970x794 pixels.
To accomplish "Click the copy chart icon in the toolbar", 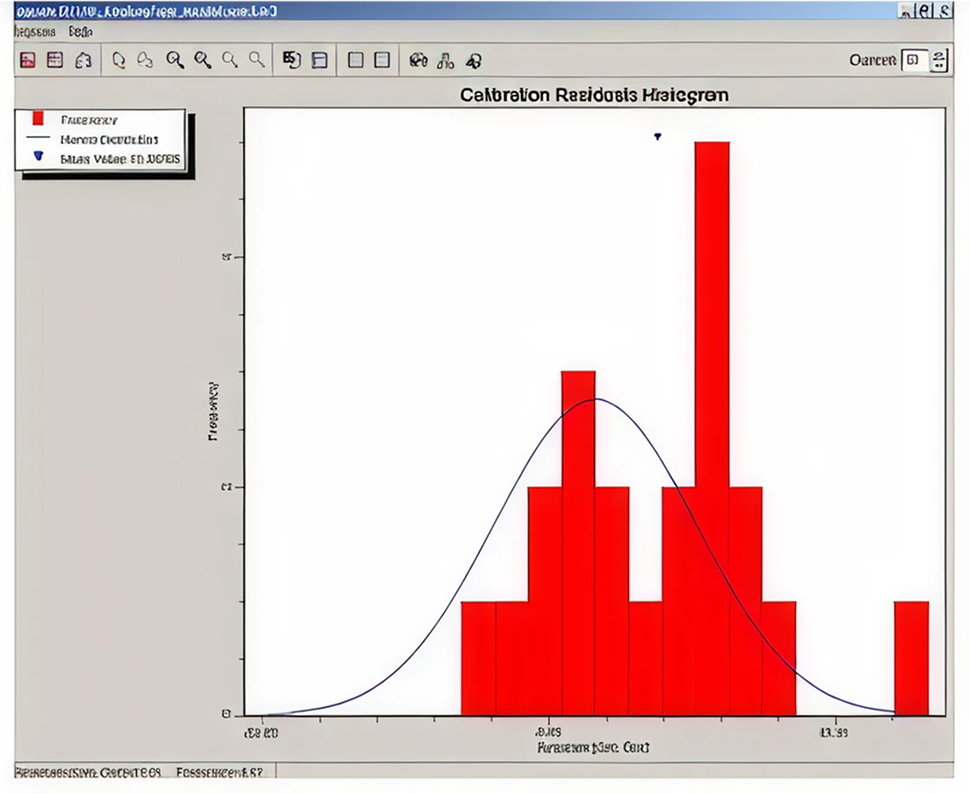I will tap(291, 60).
